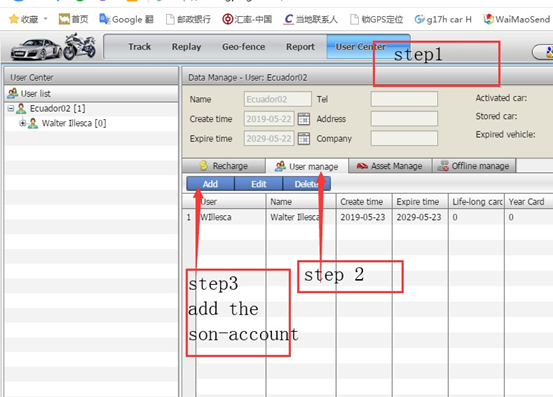
Task: Click the car and motorcycle logo
Action: tap(53, 47)
